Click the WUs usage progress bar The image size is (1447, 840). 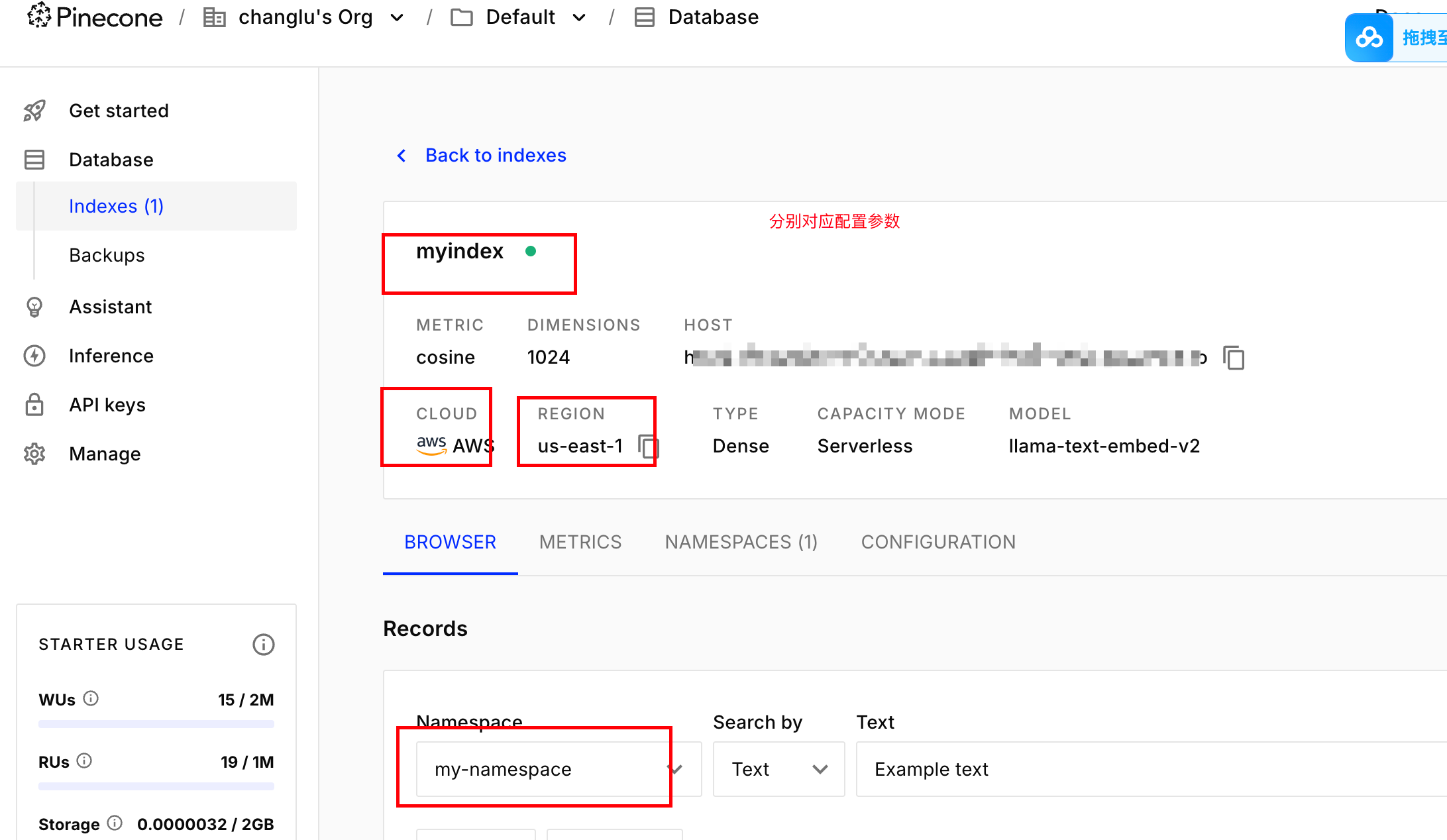156,724
